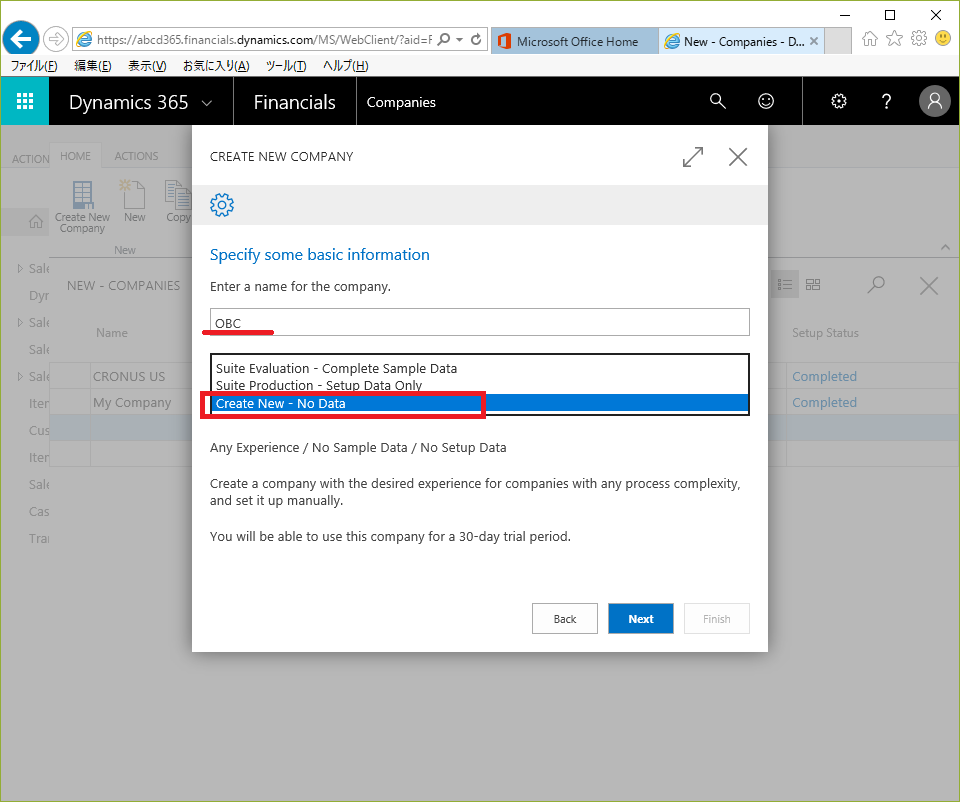Open the browser Home icon
Screen dimensions: 960x802
coord(869,39)
